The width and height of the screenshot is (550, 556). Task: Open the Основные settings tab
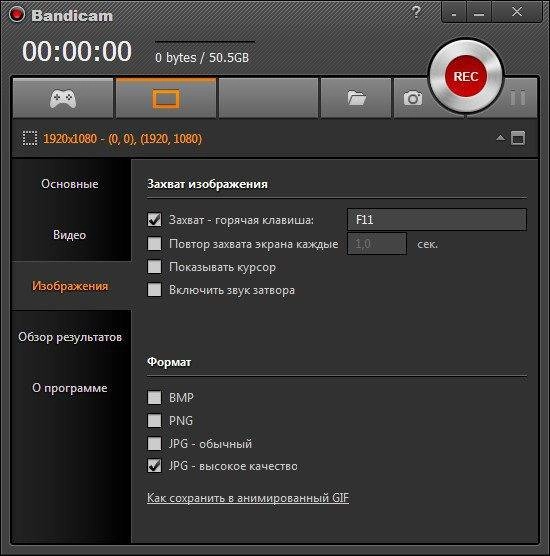[x=70, y=184]
